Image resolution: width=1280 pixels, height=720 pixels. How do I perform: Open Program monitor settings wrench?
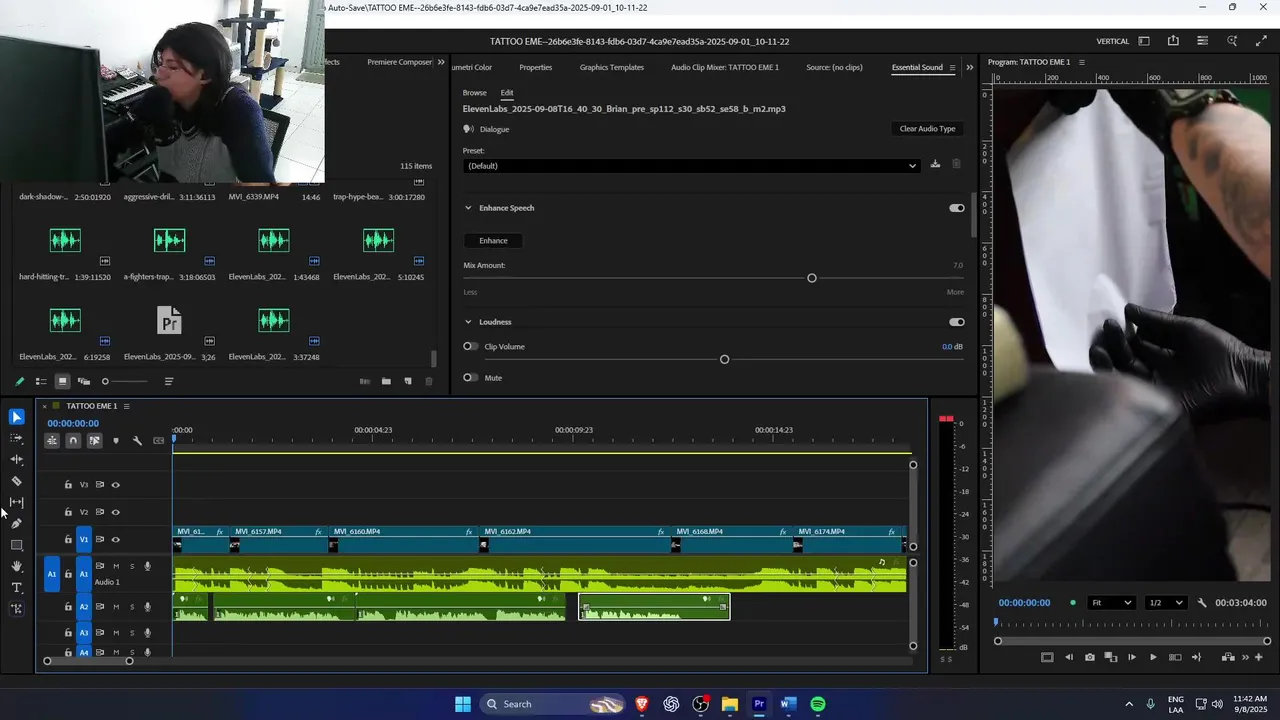coord(1202,603)
